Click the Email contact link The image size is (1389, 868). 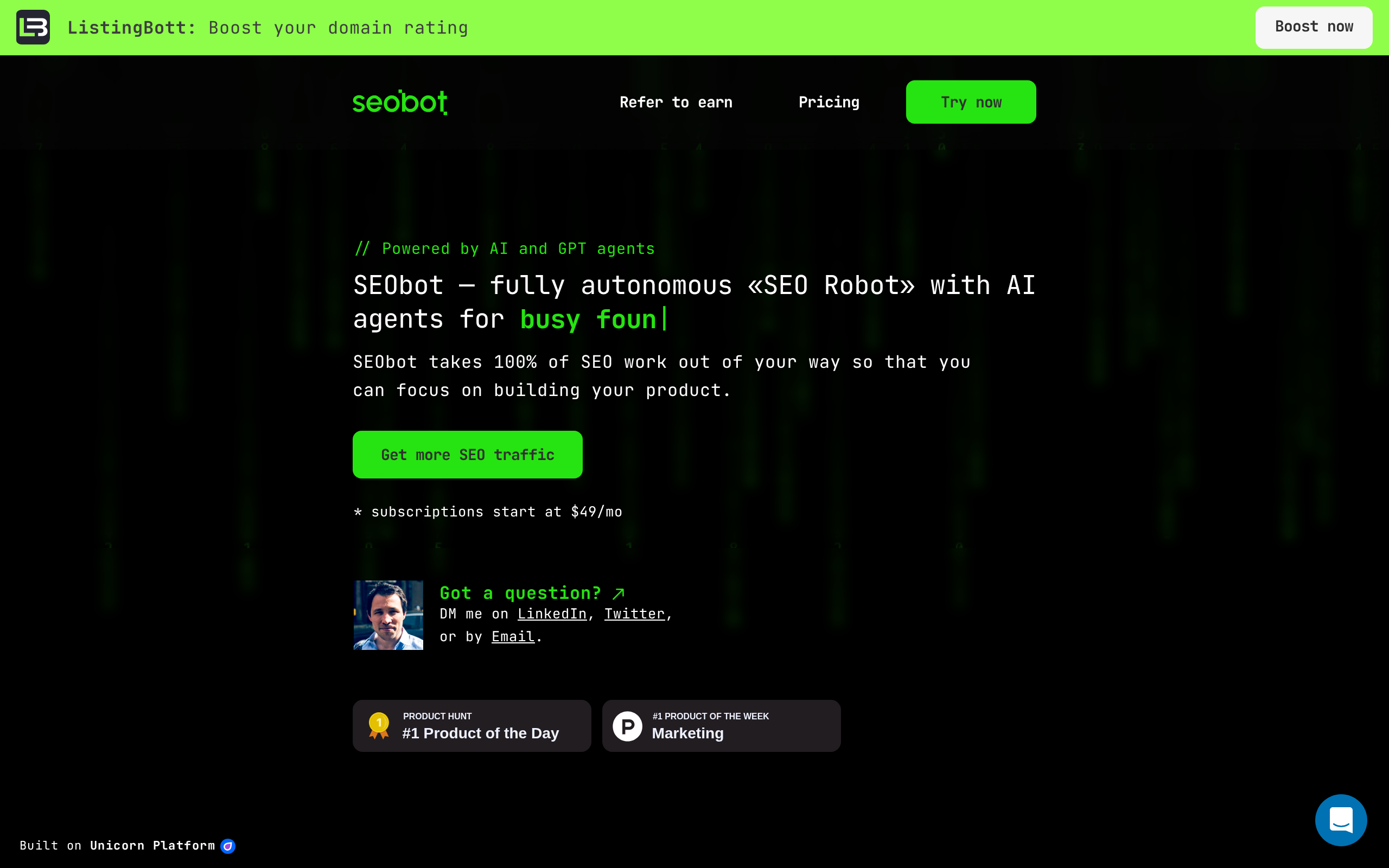pos(513,637)
